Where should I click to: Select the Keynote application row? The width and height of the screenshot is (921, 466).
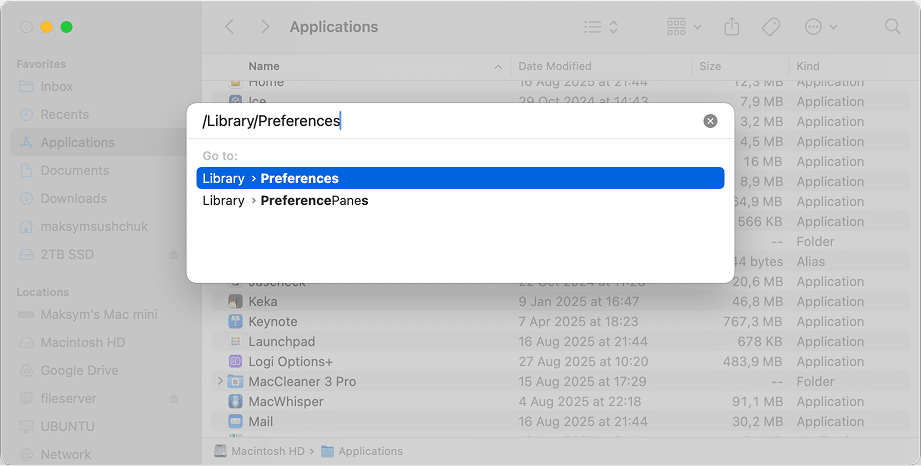560,321
